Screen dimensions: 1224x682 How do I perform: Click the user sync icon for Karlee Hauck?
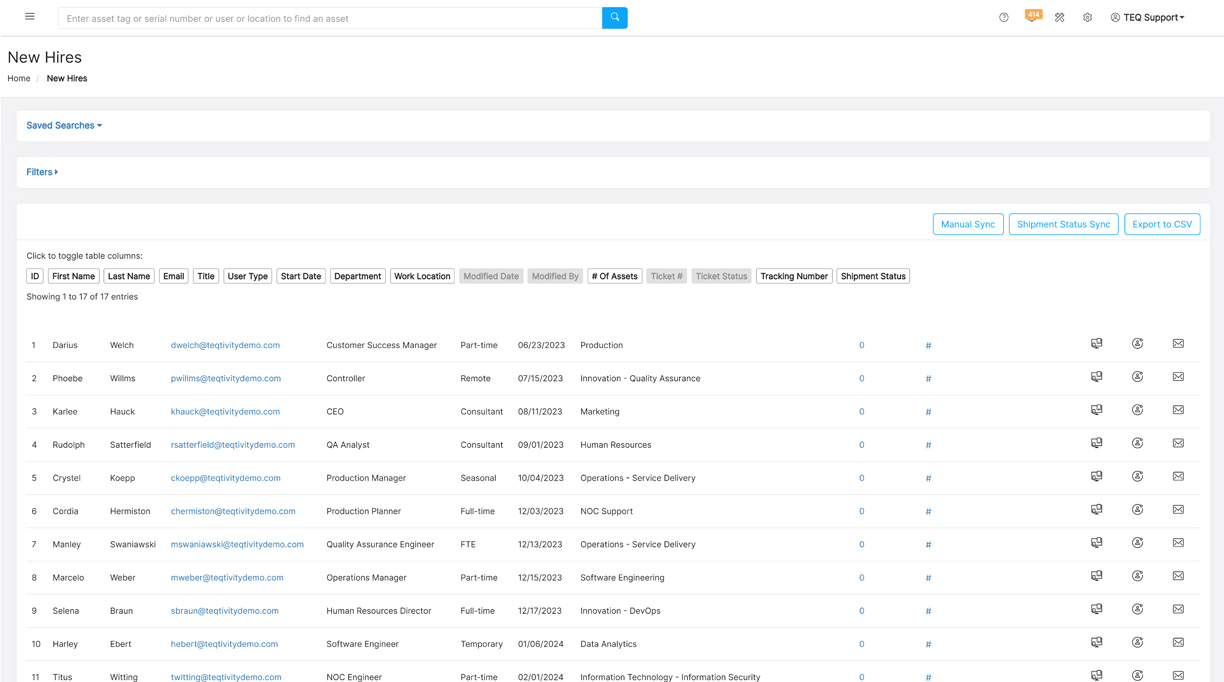[x=1137, y=410]
